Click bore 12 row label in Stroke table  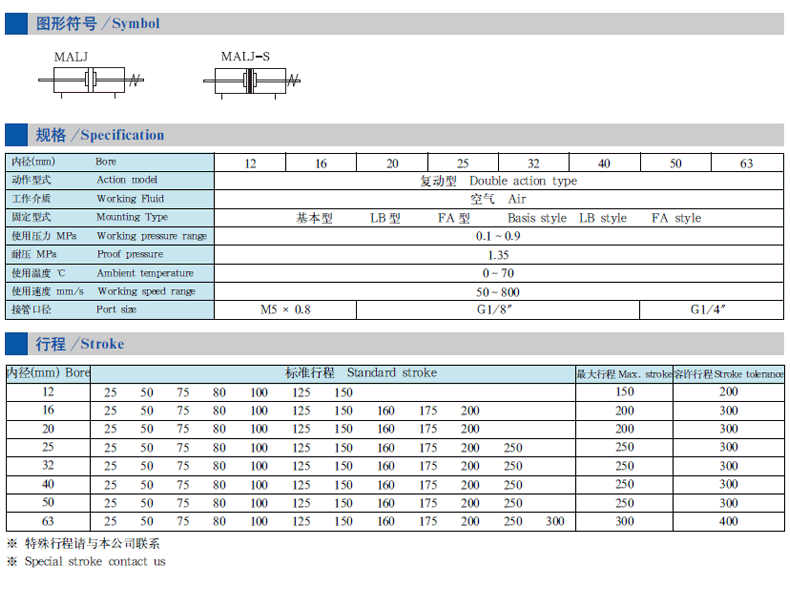point(48,392)
